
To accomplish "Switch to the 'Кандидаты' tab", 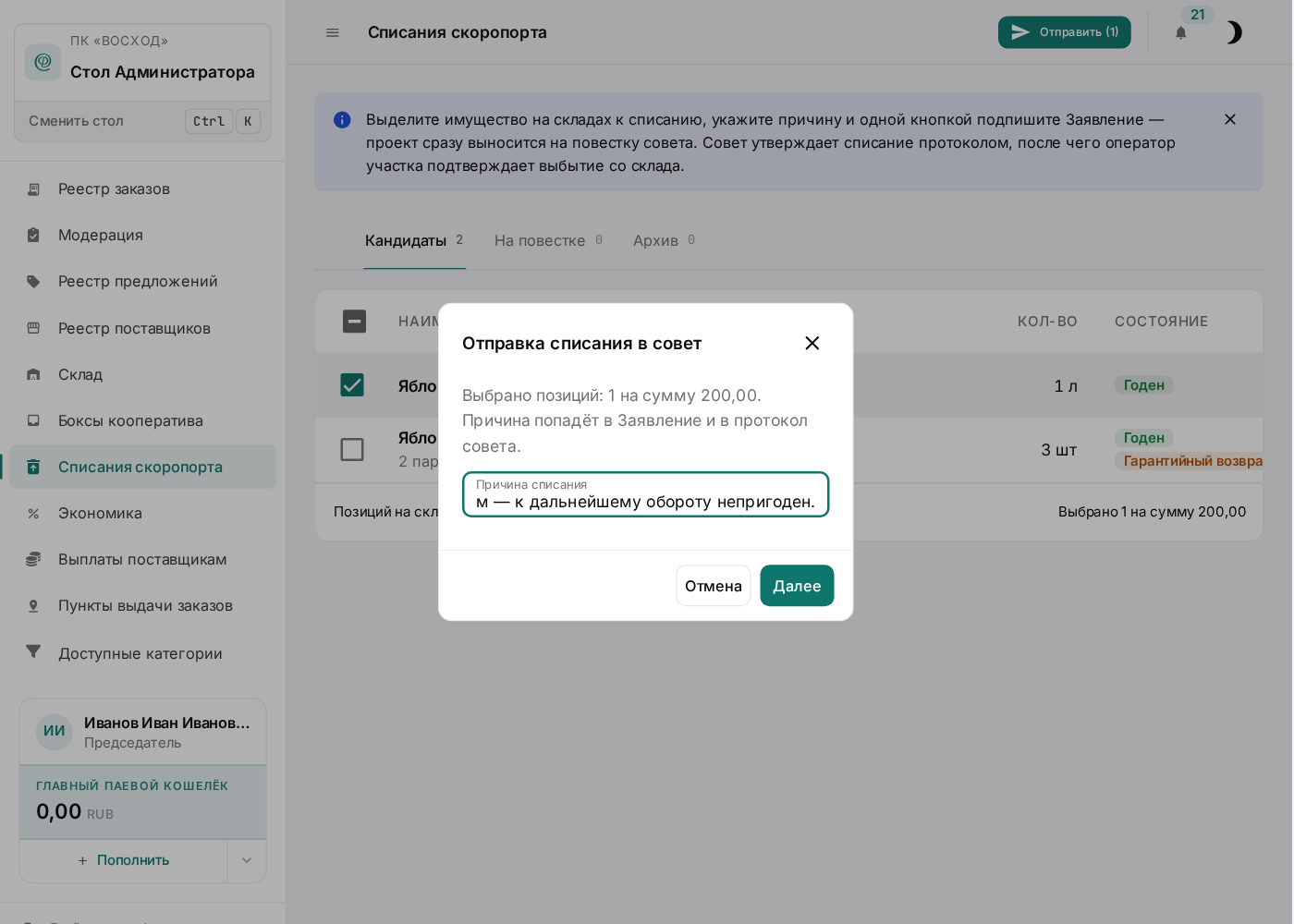I will [414, 240].
